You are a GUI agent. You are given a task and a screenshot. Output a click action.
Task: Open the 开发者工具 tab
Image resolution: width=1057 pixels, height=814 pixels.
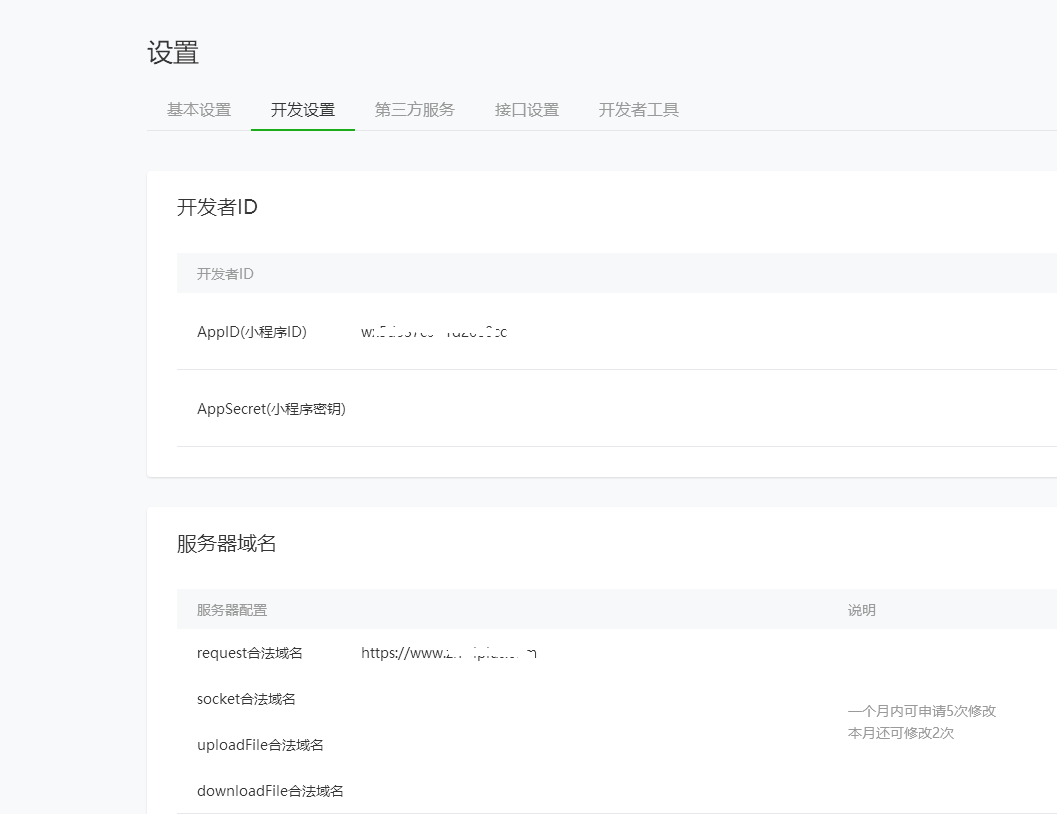tap(638, 110)
